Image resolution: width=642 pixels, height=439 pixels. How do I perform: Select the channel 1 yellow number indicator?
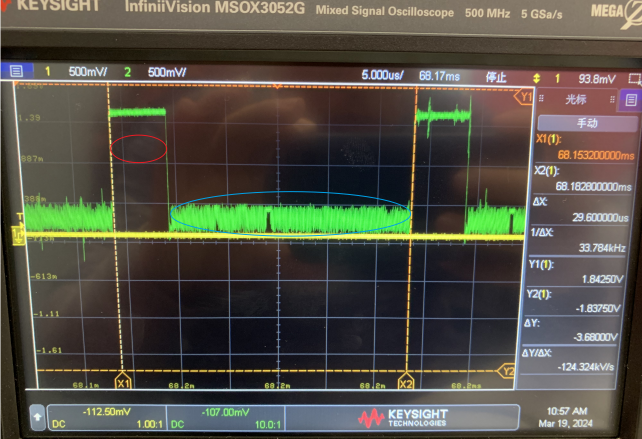tap(47, 72)
